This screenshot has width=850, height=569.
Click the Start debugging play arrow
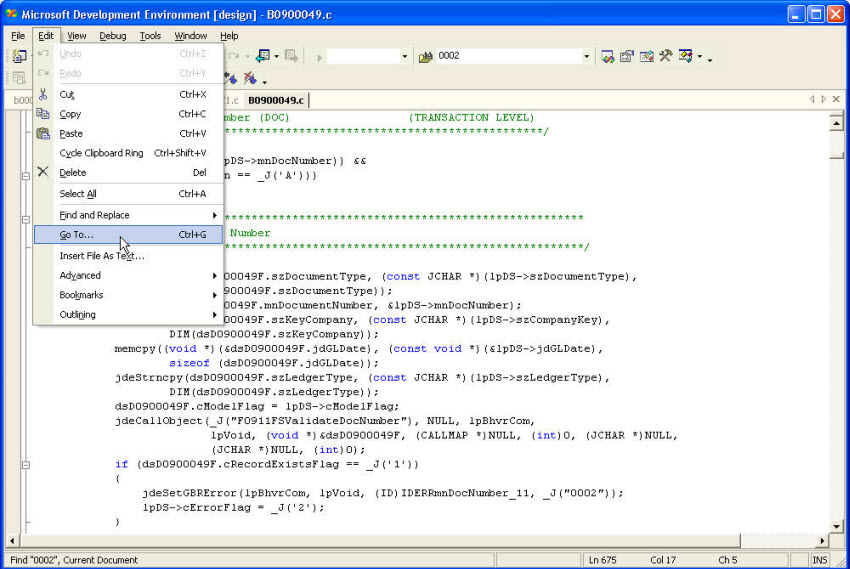pyautogui.click(x=319, y=57)
